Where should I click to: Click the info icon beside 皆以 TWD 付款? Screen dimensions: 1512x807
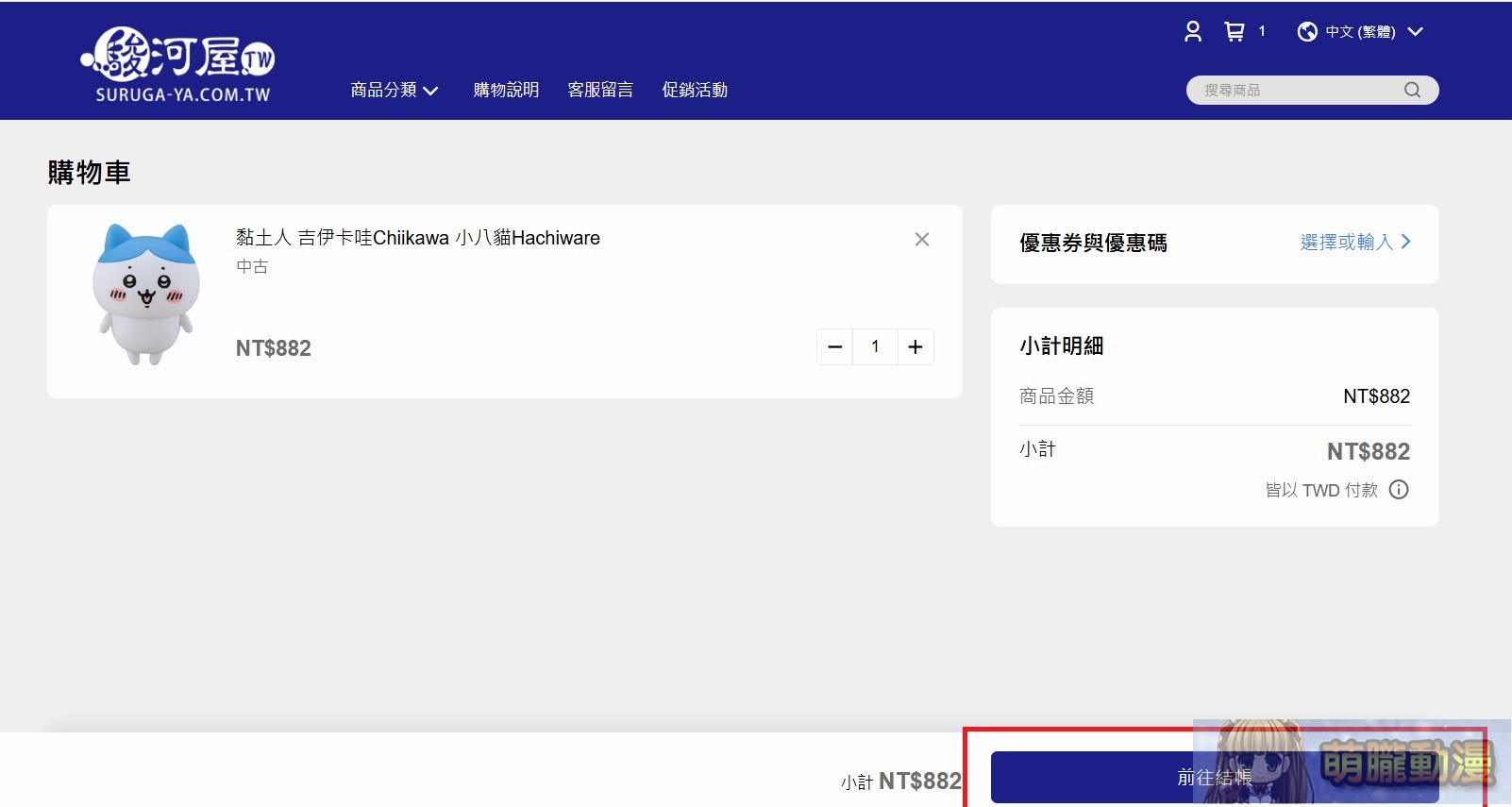point(1400,489)
